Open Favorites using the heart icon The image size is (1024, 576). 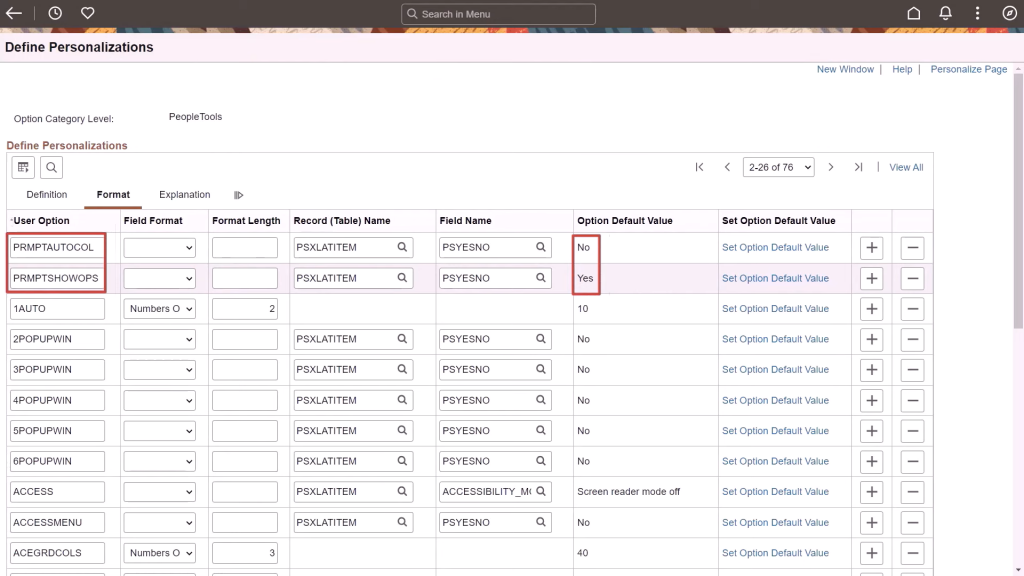pyautogui.click(x=87, y=13)
